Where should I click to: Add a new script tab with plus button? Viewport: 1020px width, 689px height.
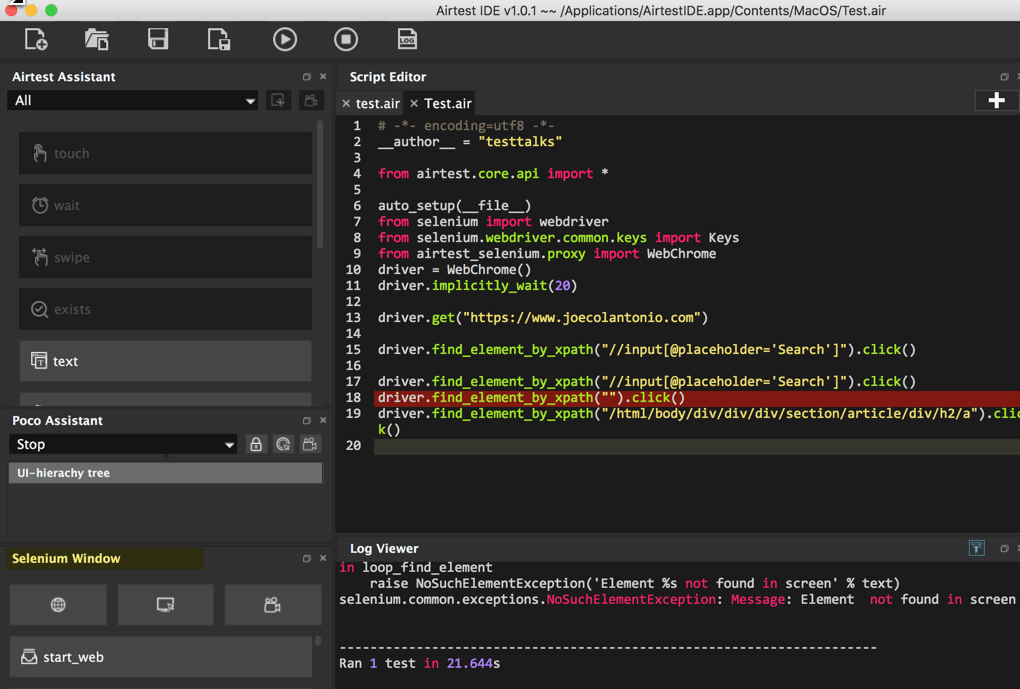tap(996, 100)
